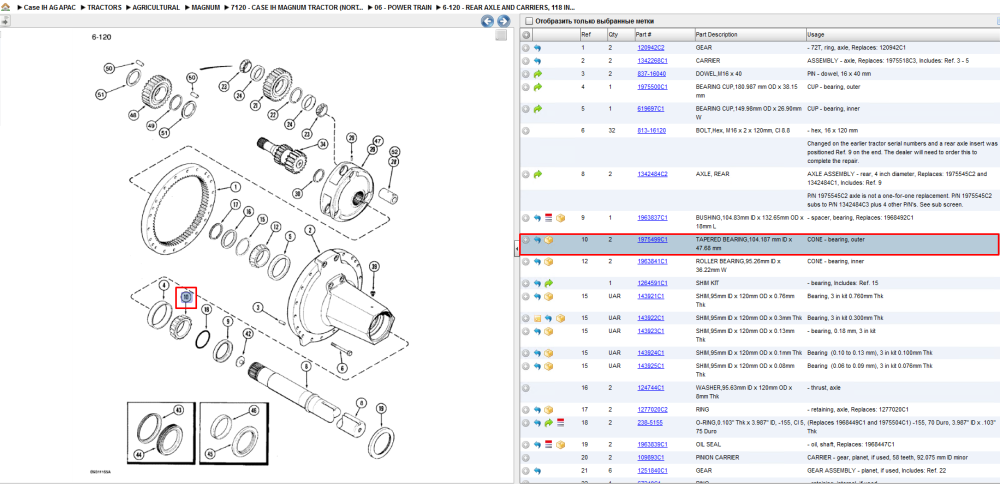The height and width of the screenshot is (484, 1000).
Task: Toggle the gray selection circle for GEAR 120942C2
Action: pyautogui.click(x=526, y=48)
